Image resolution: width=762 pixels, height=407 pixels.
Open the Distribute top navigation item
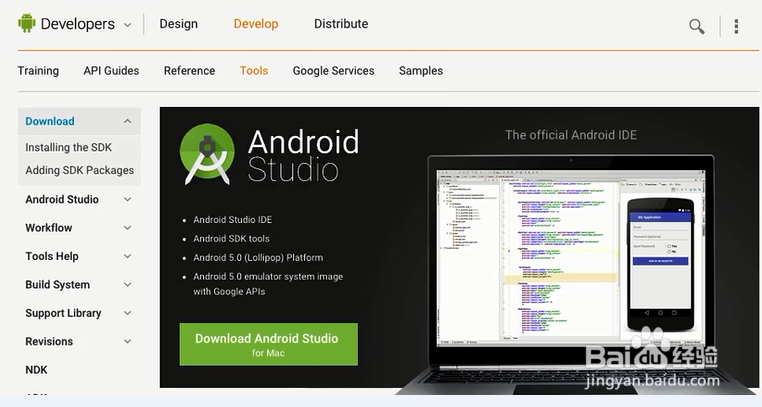tap(341, 24)
